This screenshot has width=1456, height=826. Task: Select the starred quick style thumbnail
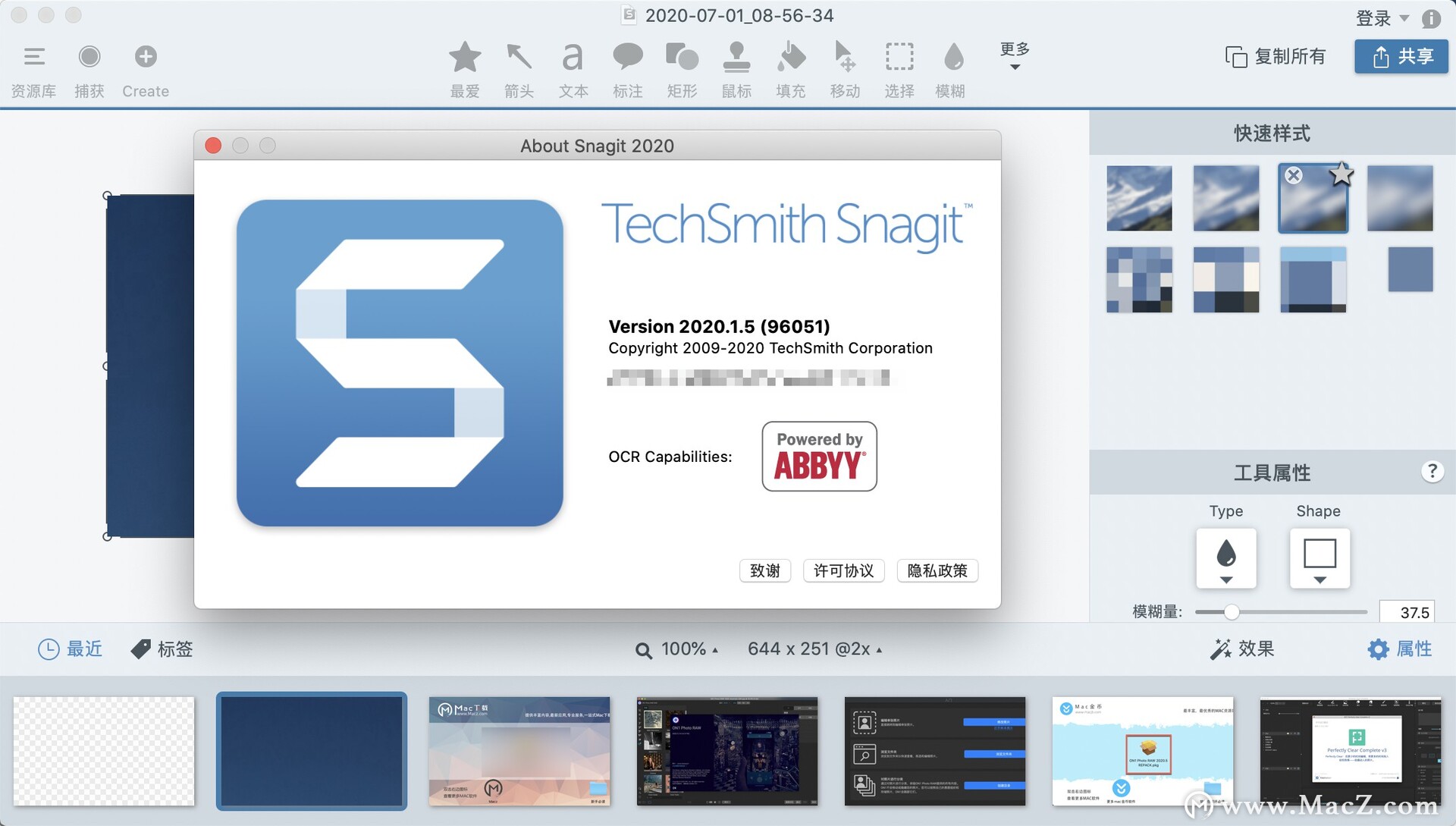click(x=1313, y=197)
